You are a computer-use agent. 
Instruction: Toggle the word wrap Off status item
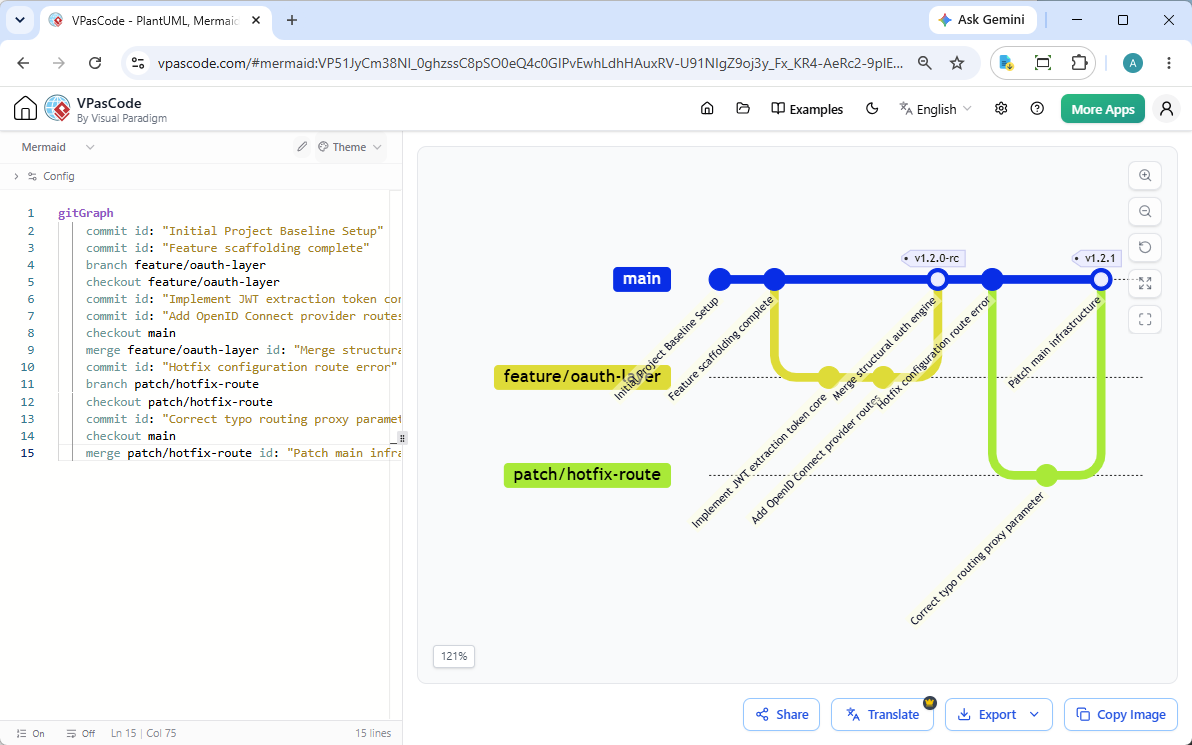[x=81, y=734]
